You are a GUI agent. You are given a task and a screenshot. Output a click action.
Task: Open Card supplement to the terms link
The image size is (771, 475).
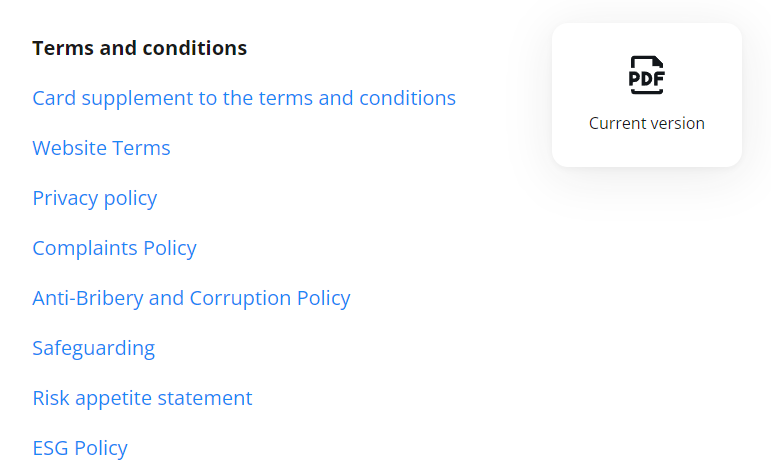(x=244, y=98)
